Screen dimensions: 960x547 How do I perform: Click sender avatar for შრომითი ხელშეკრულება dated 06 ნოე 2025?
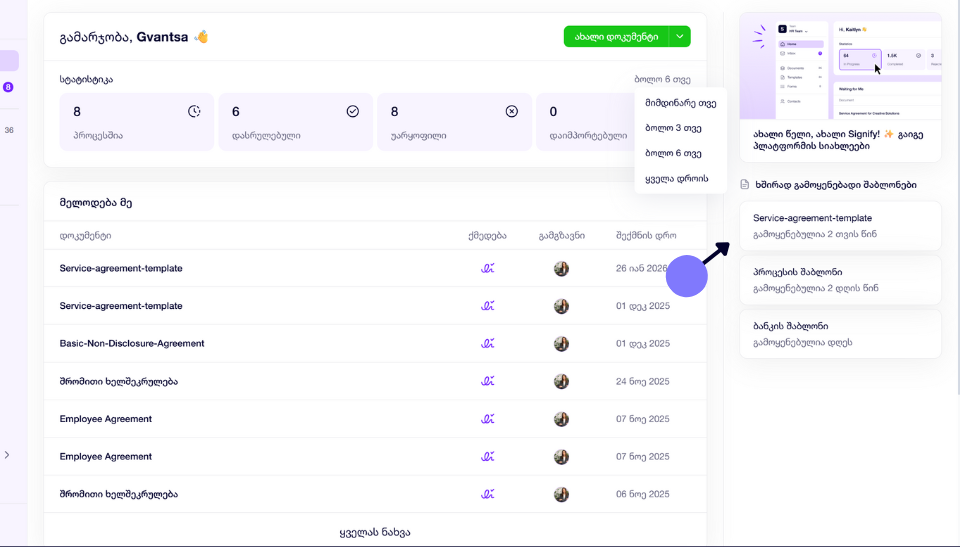[561, 494]
